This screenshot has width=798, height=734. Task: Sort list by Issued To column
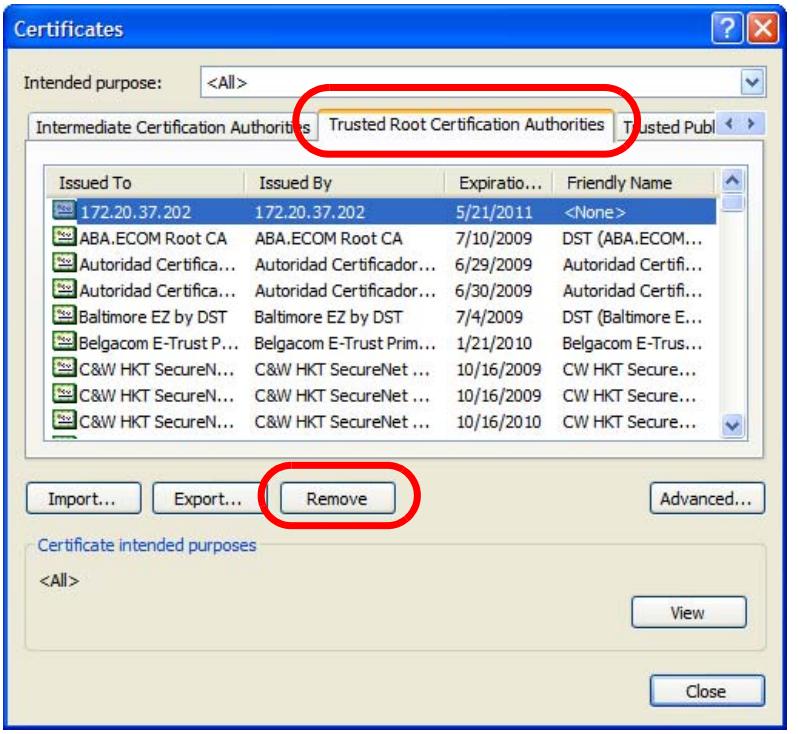(145, 183)
